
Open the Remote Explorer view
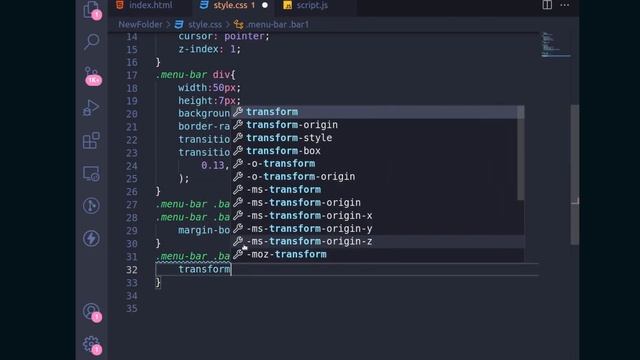click(x=91, y=173)
